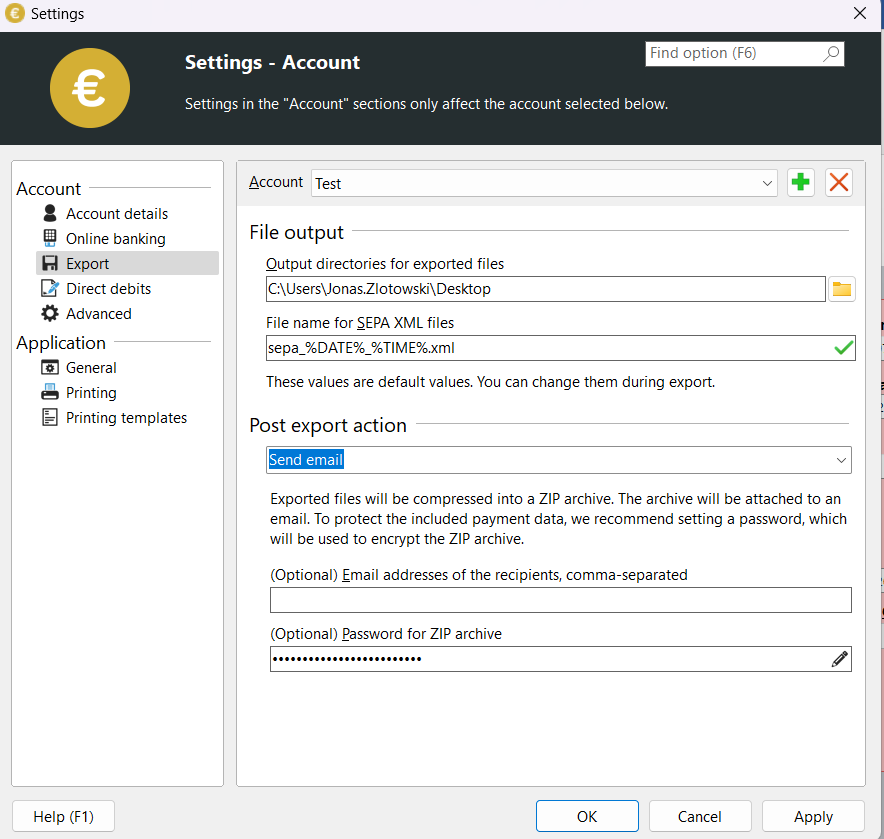Select the Export settings entry
Screen dimensions: 884x839
coord(127,263)
